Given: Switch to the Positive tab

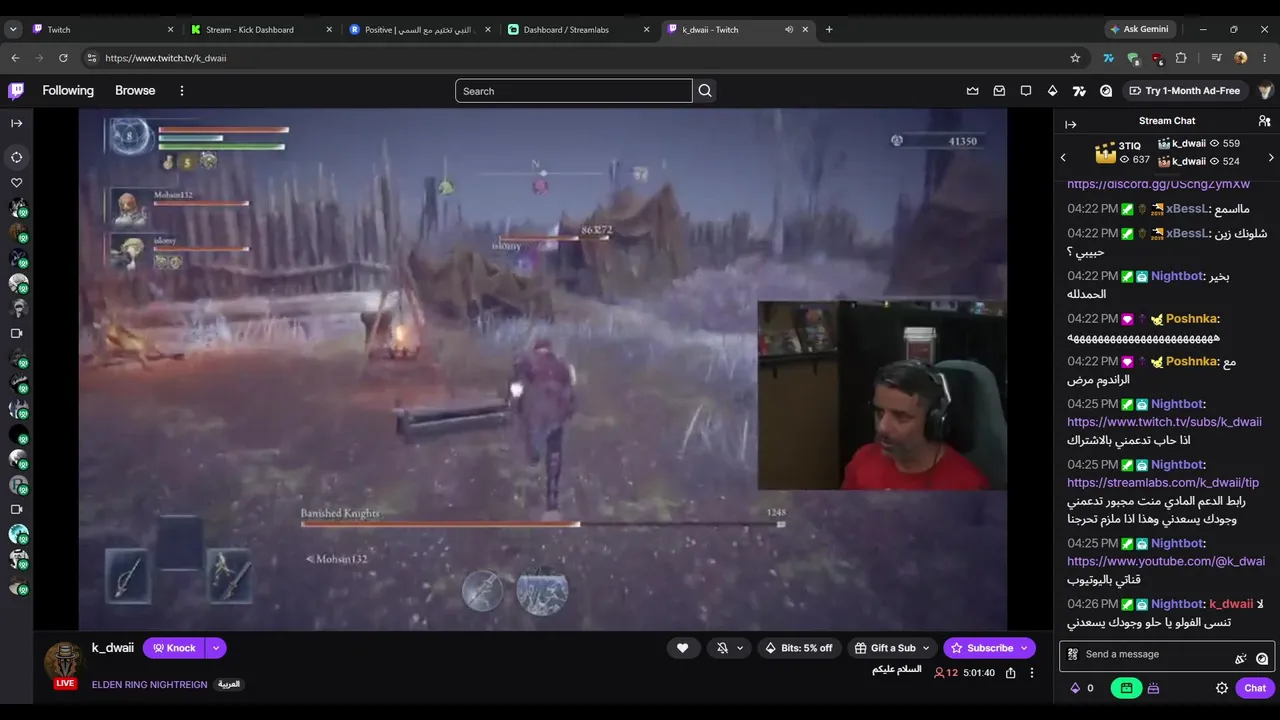Looking at the screenshot, I should pyautogui.click(x=420, y=29).
